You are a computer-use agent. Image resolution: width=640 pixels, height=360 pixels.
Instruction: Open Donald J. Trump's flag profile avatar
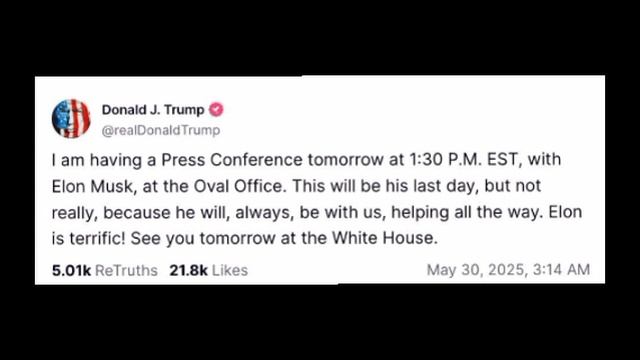pyautogui.click(x=71, y=118)
